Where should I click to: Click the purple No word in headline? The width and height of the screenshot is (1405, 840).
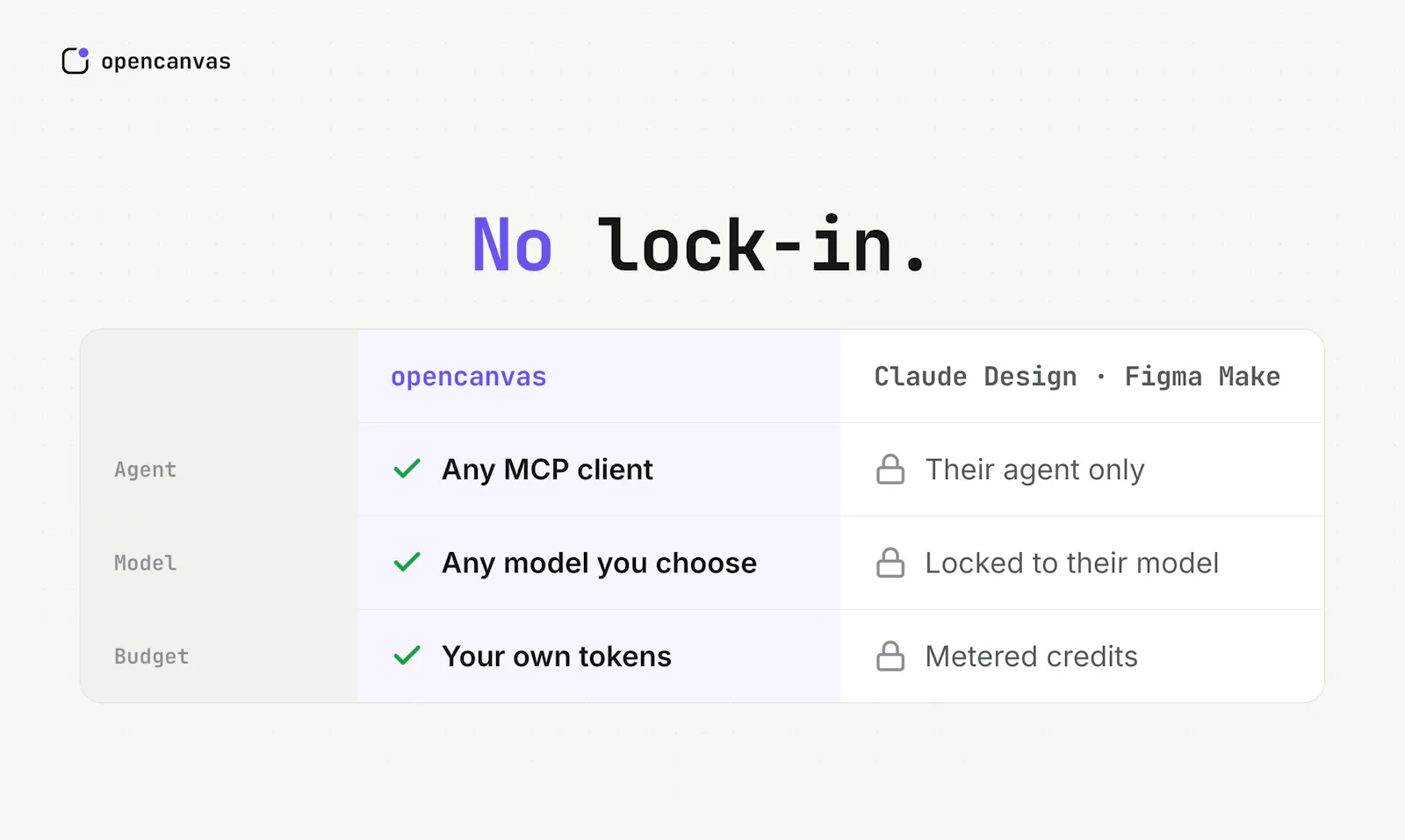pyautogui.click(x=512, y=246)
